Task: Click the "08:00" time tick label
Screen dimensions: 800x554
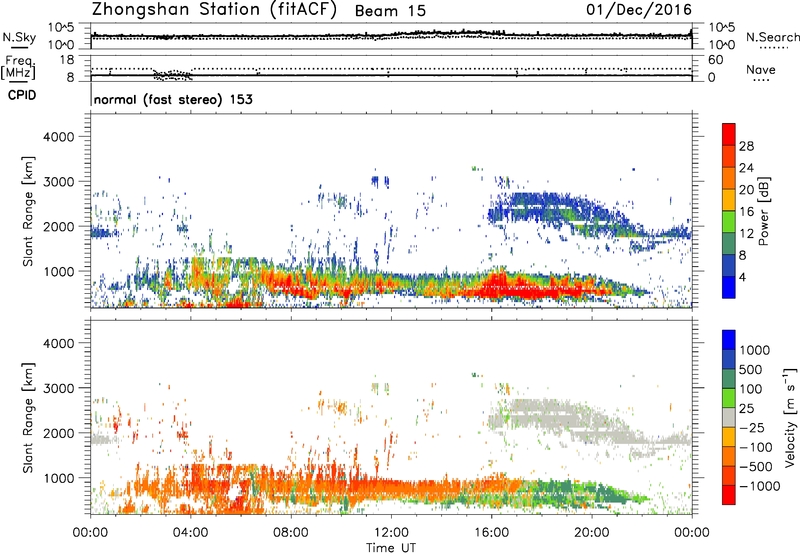Action: 291,533
